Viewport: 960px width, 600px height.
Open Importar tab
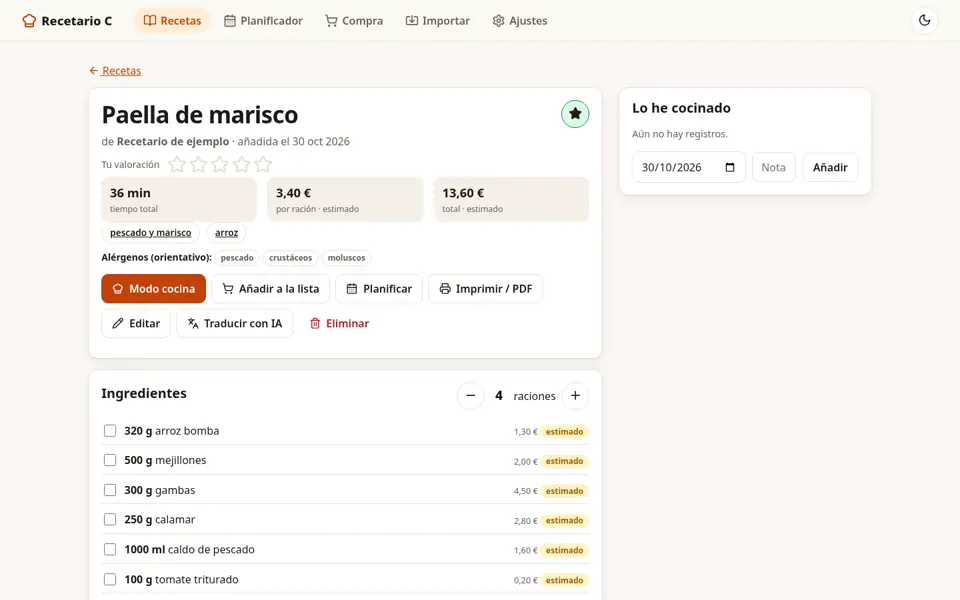point(438,21)
